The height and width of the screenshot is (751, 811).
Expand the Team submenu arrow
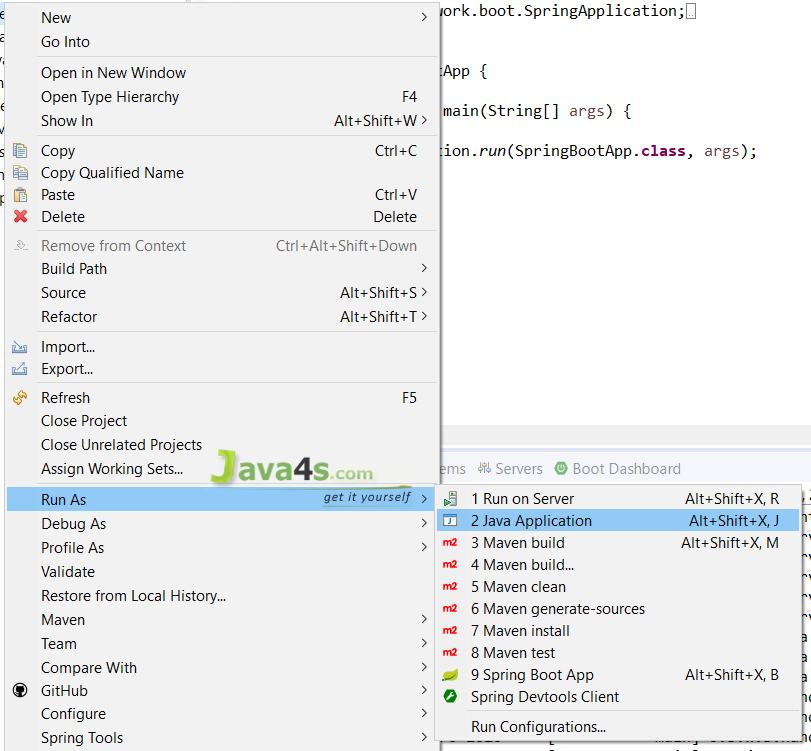click(424, 643)
